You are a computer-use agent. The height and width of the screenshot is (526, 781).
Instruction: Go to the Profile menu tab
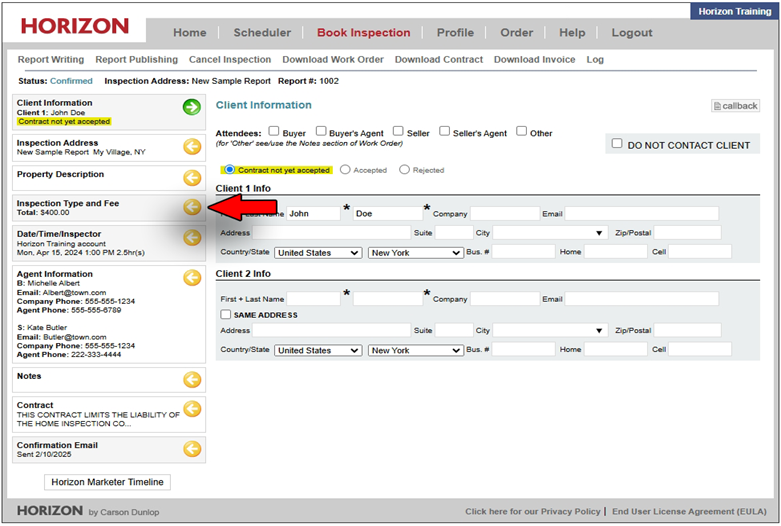tap(455, 32)
